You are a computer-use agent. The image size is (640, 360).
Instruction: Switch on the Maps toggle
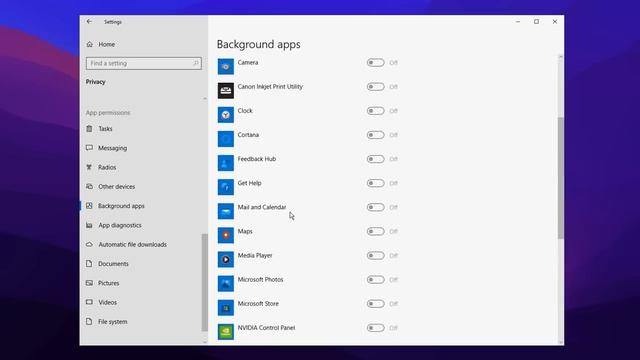376,231
